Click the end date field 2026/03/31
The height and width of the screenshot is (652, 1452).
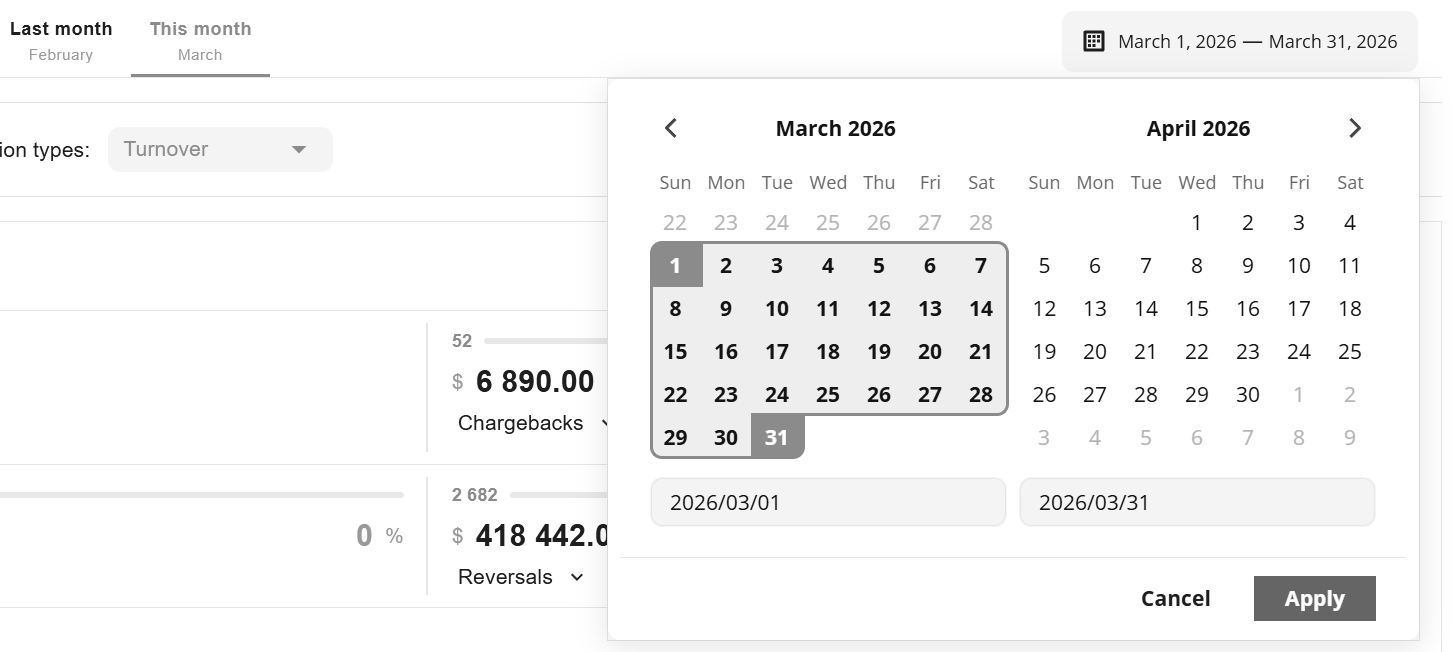coord(1197,502)
